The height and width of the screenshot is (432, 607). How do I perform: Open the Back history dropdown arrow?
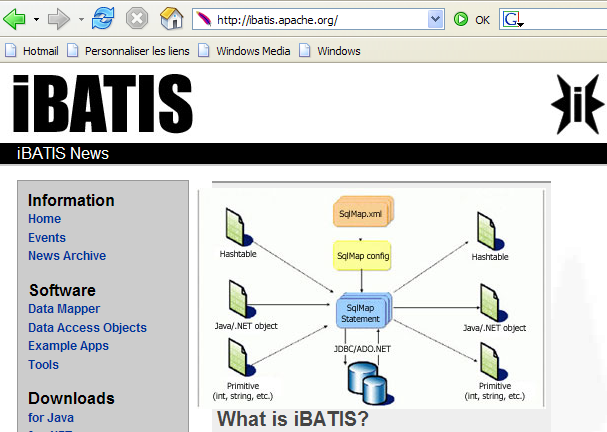[x=36, y=19]
